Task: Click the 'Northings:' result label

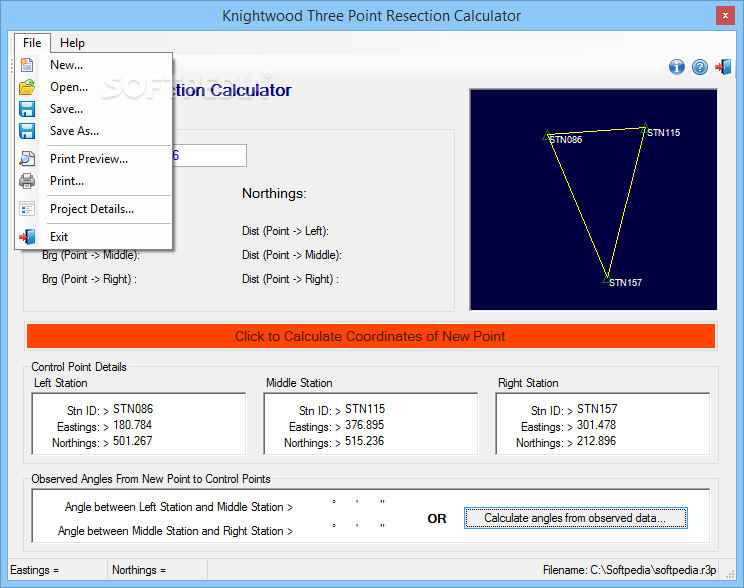Action: (274, 194)
